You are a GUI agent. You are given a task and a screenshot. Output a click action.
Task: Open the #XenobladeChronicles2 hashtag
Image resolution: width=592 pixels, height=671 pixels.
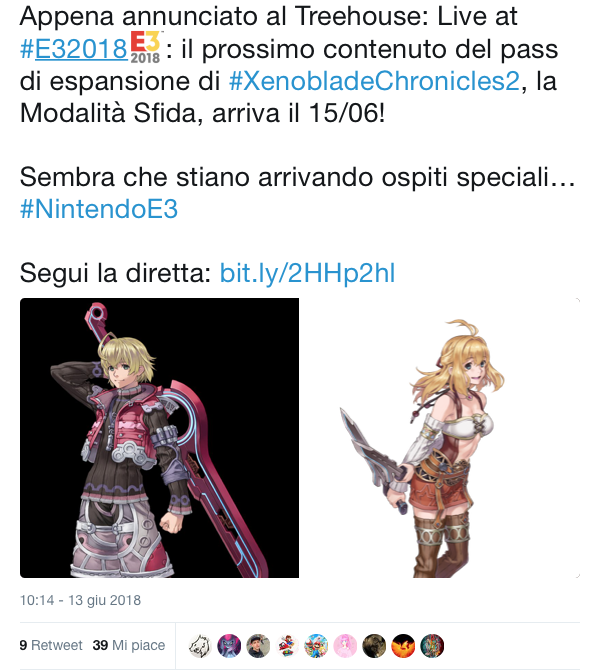(374, 81)
